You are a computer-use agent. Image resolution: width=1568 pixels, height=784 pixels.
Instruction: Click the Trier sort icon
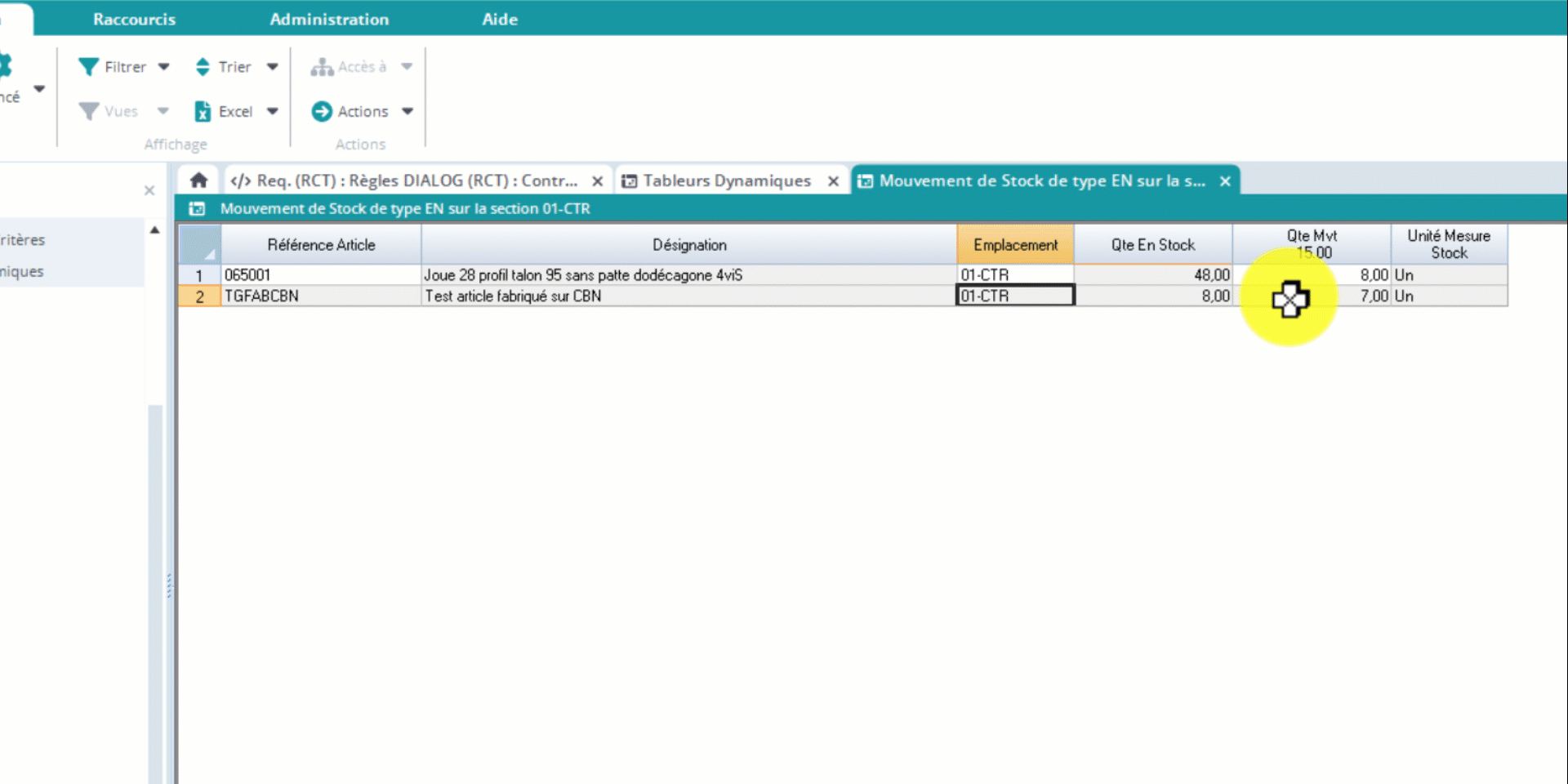click(203, 67)
